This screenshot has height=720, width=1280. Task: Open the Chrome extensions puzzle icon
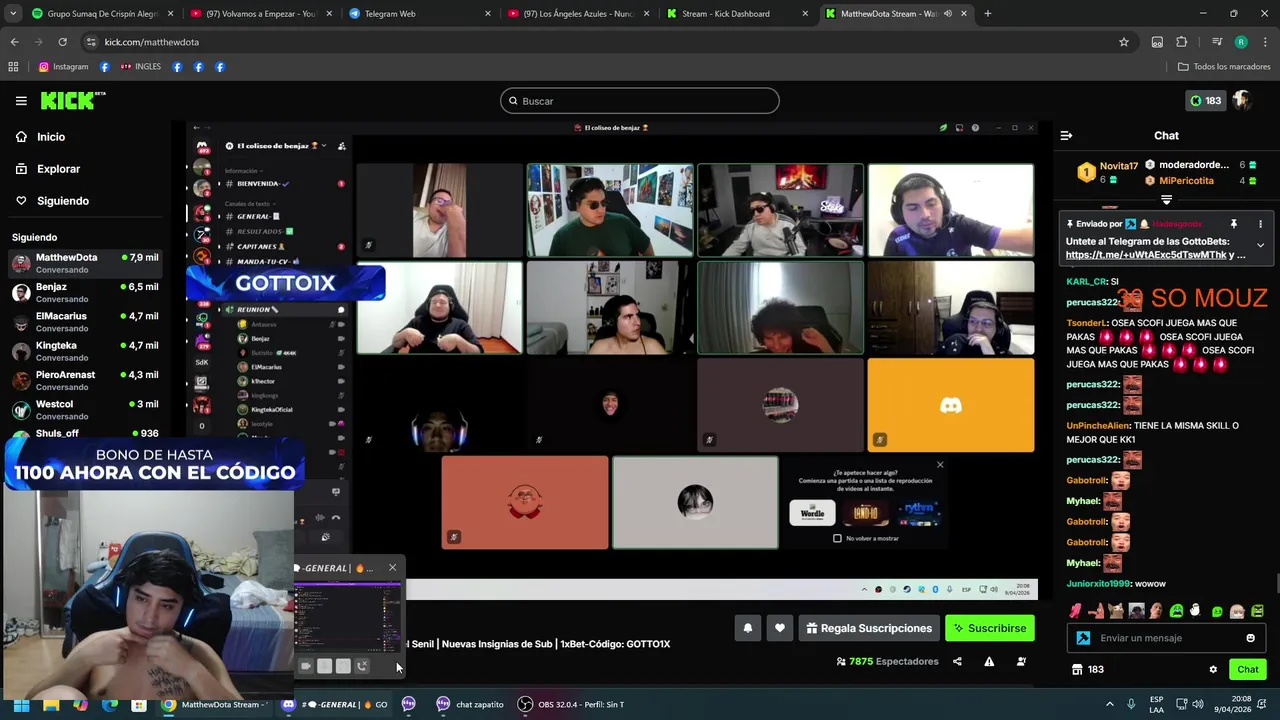pyautogui.click(x=1182, y=42)
